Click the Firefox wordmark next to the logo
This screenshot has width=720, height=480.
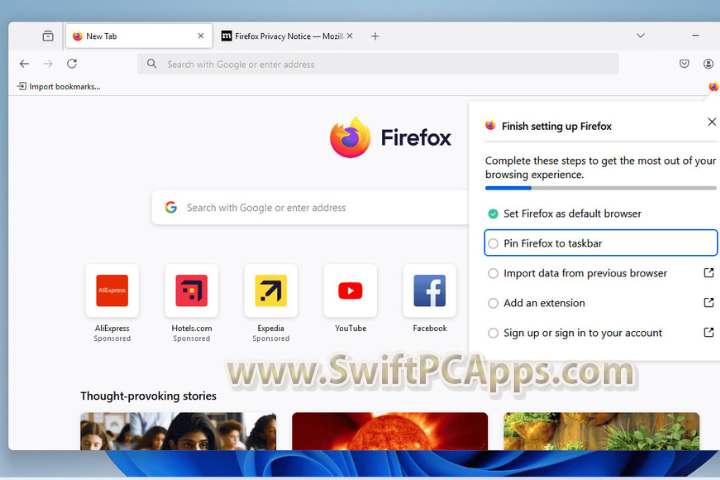(x=416, y=137)
